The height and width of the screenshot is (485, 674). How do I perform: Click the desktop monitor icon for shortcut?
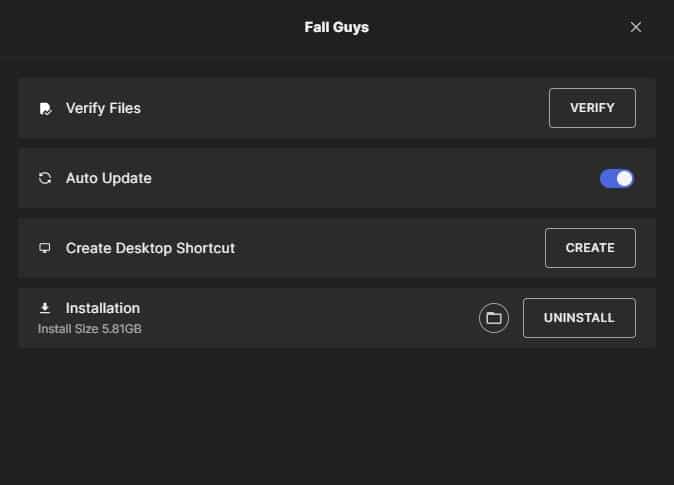pos(44,248)
